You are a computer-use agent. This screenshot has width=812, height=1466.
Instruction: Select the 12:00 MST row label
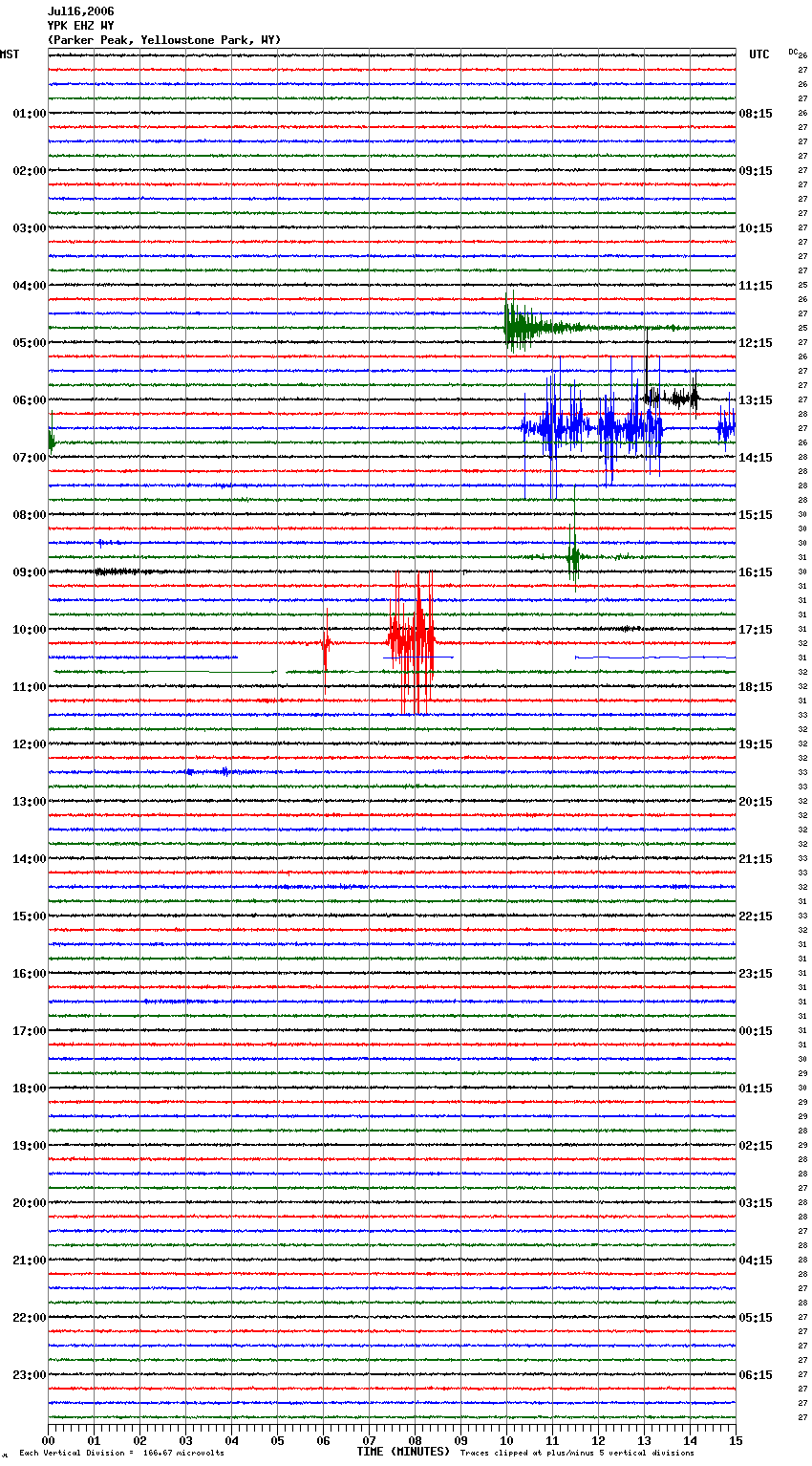[29, 744]
